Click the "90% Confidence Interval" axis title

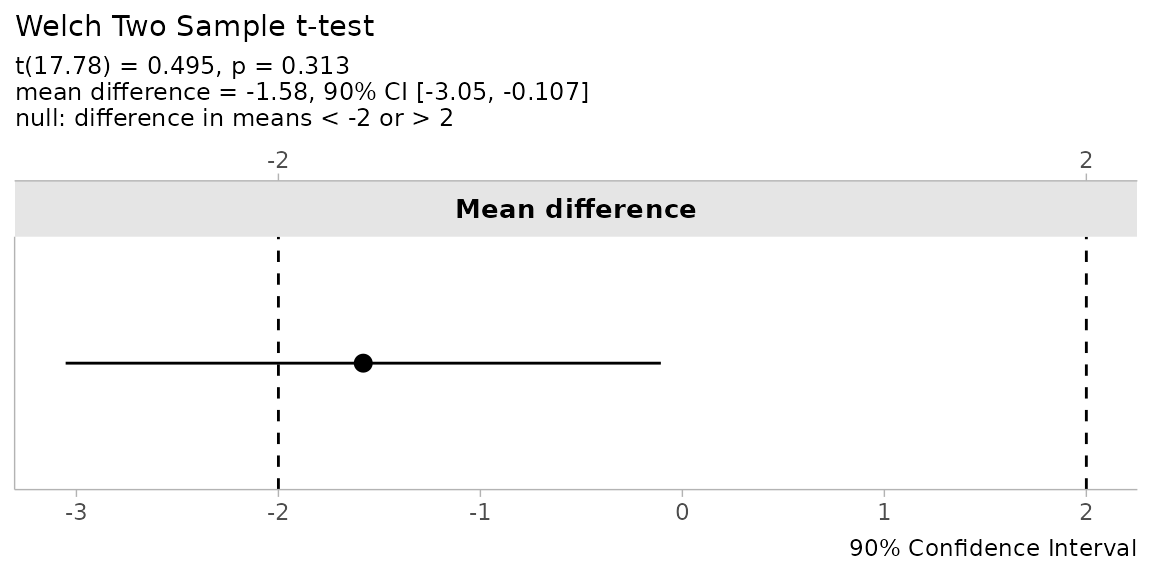(992, 549)
